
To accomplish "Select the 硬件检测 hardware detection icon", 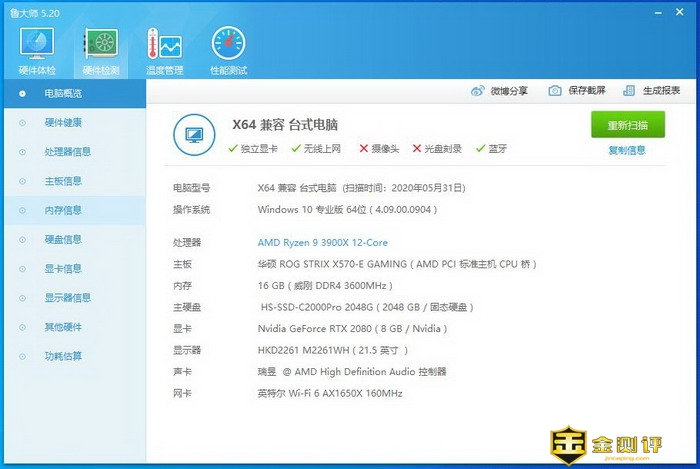I will (100, 45).
